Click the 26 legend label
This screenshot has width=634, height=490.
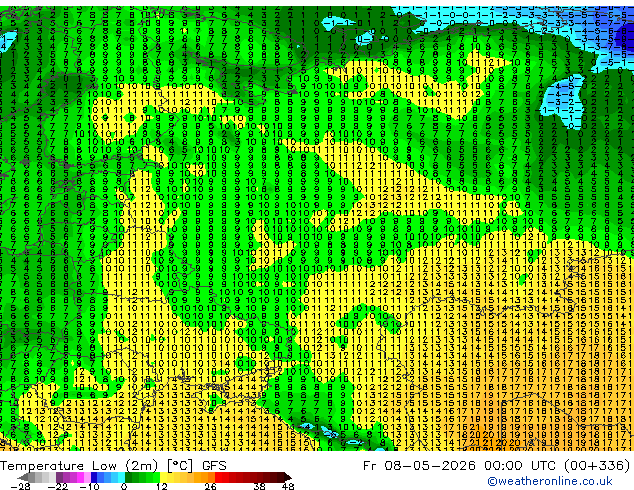point(210,486)
